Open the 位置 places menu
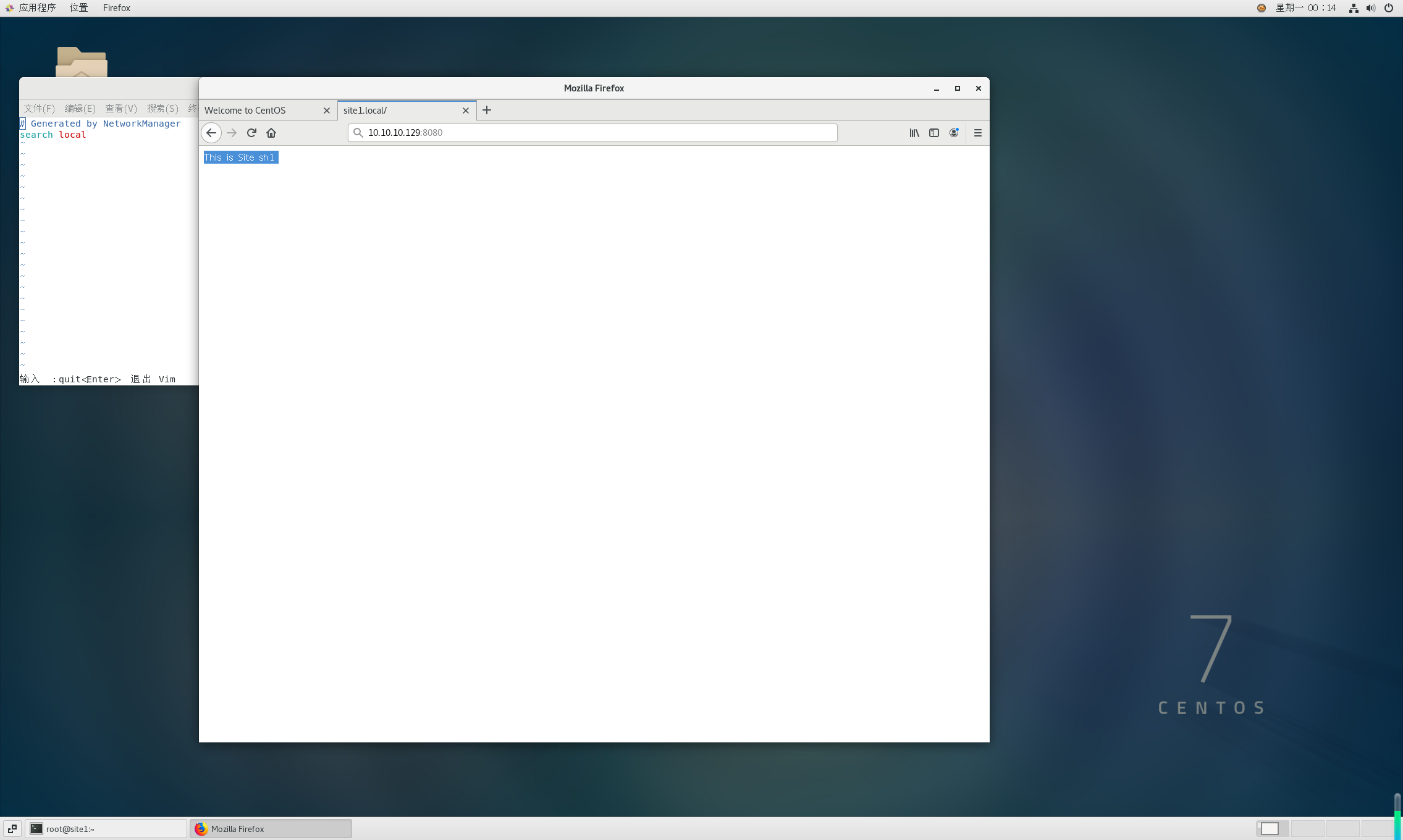 [x=78, y=8]
